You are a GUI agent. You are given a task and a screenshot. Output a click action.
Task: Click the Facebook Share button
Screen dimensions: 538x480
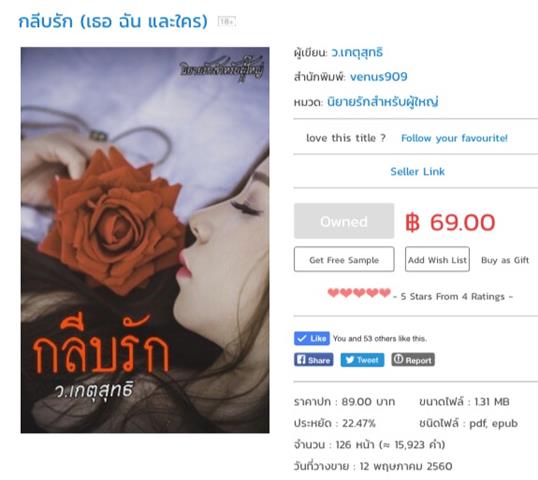313,360
